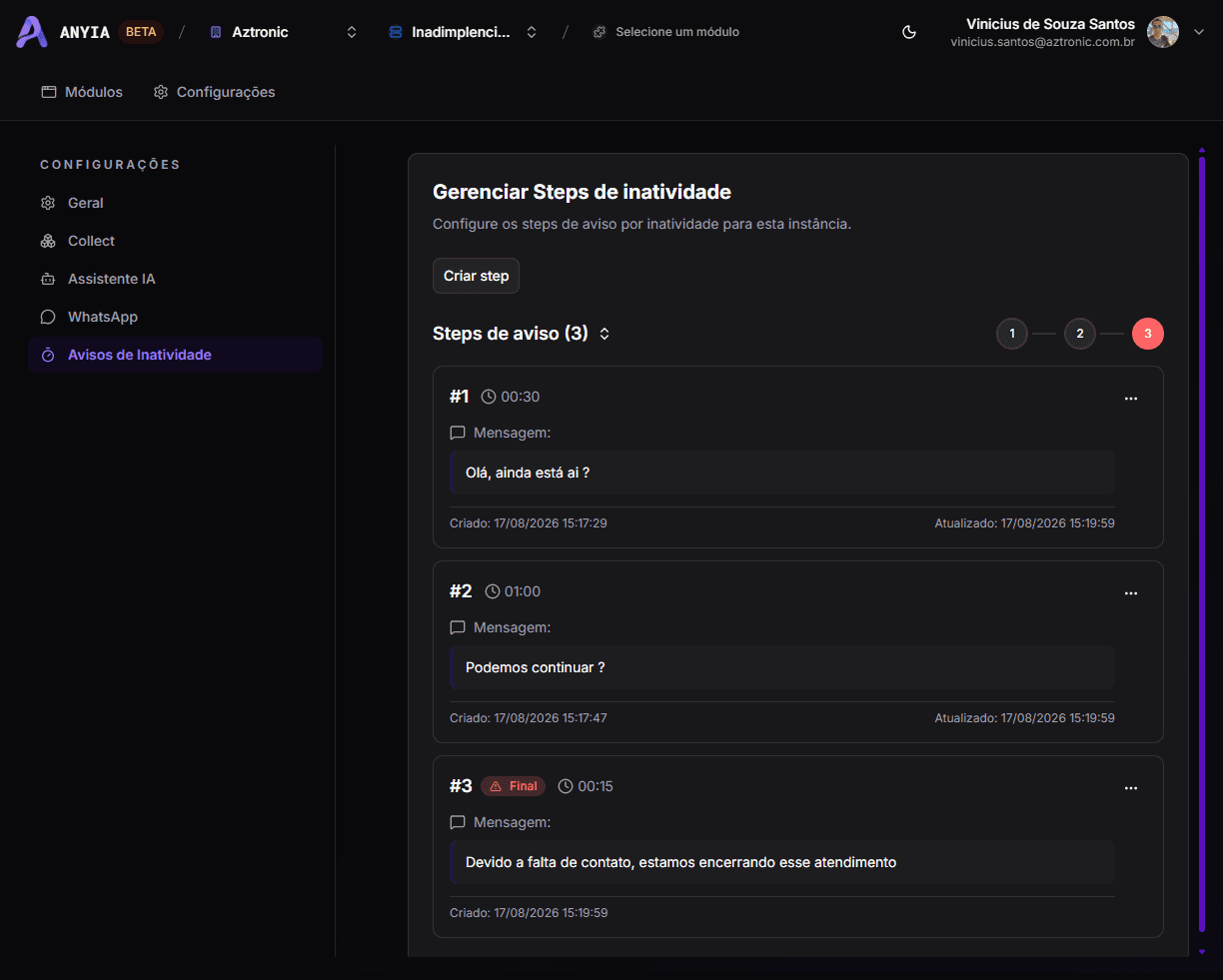Select Avisos de Inatividade sidebar item
1223x980 pixels.
coord(175,355)
